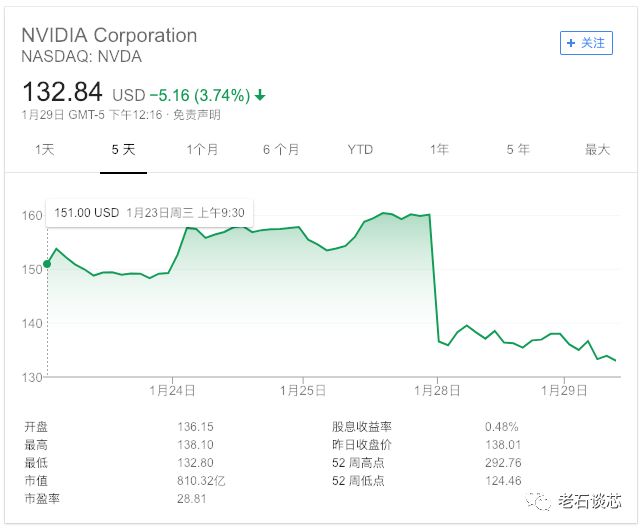Image resolution: width=642 pixels, height=529 pixels.
Task: Switch to the 1个月 range tab
Action: (x=202, y=149)
